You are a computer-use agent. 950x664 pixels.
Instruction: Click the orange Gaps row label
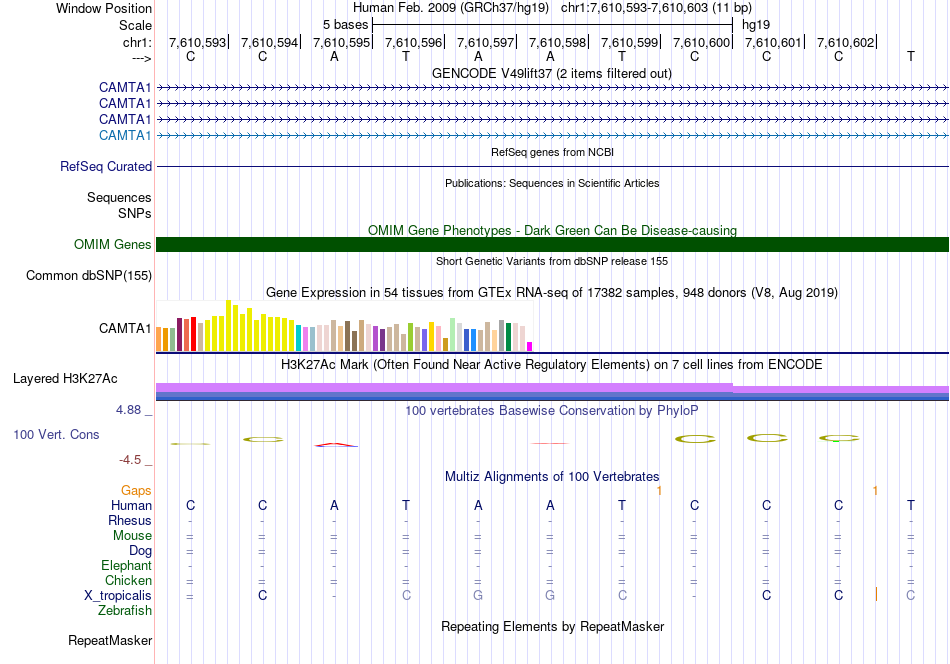(x=136, y=490)
